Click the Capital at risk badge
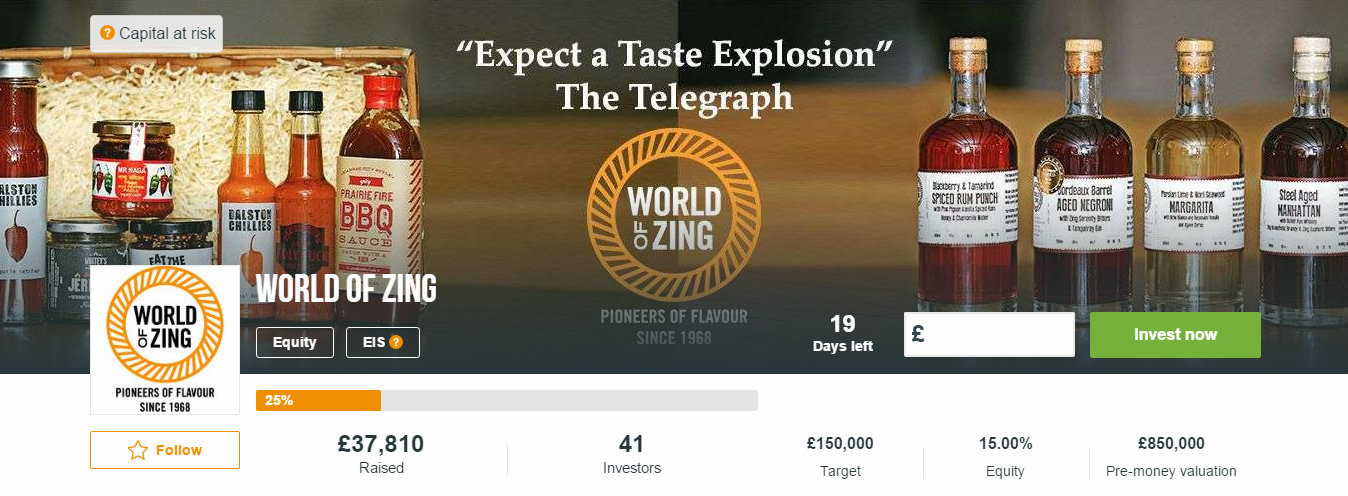The width and height of the screenshot is (1348, 496). tap(156, 34)
